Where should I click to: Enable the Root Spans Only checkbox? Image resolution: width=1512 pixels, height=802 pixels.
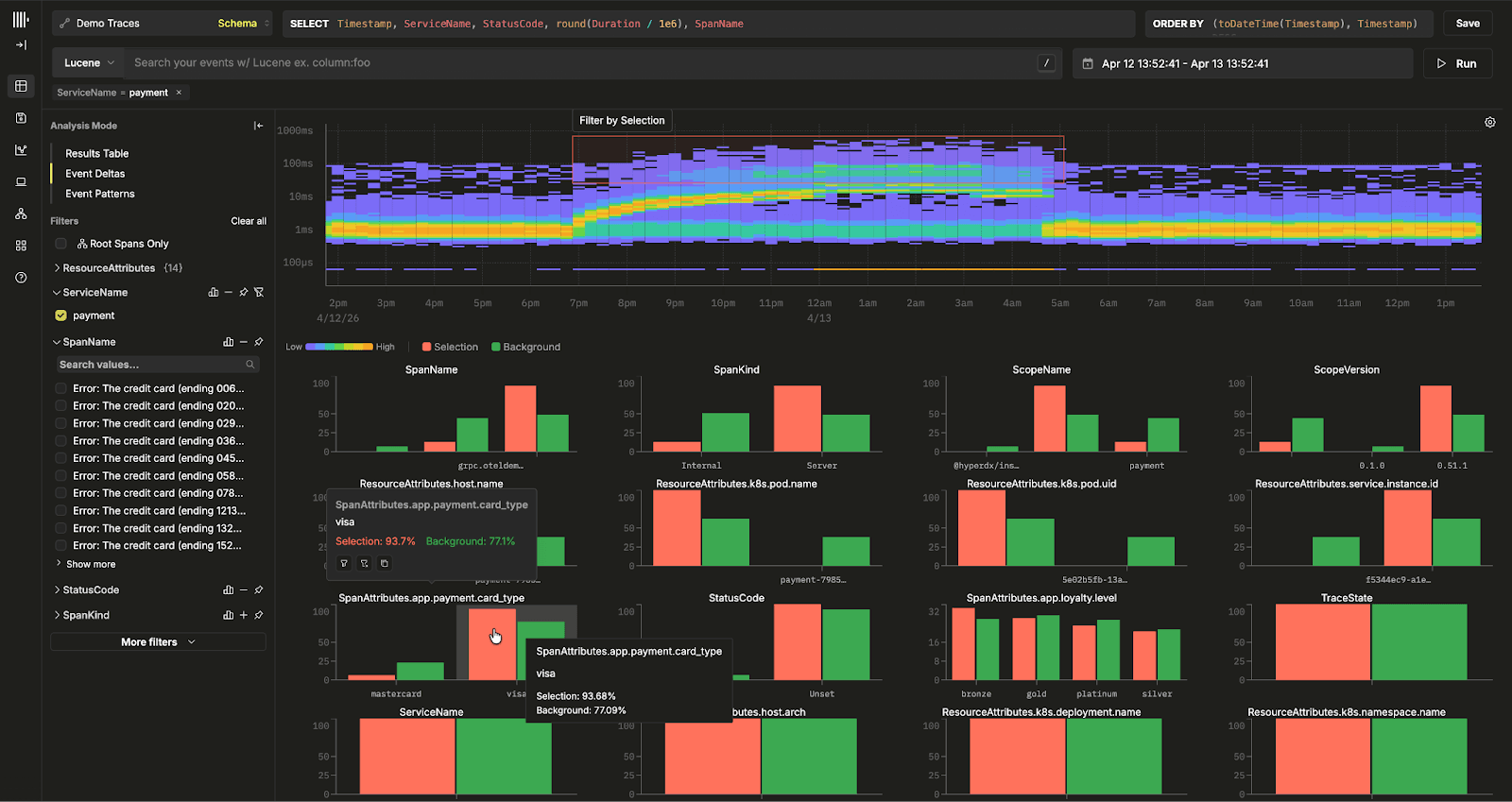point(61,244)
